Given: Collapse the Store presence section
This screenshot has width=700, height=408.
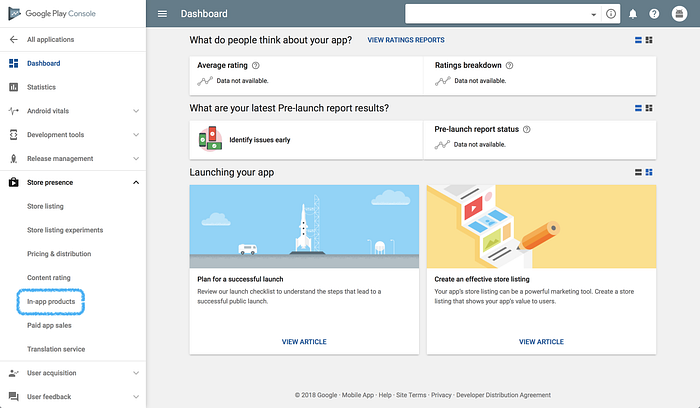Looking at the screenshot, I should [136, 183].
